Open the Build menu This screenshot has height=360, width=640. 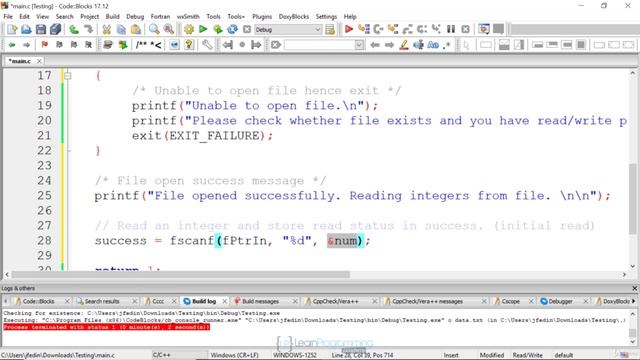tap(113, 17)
